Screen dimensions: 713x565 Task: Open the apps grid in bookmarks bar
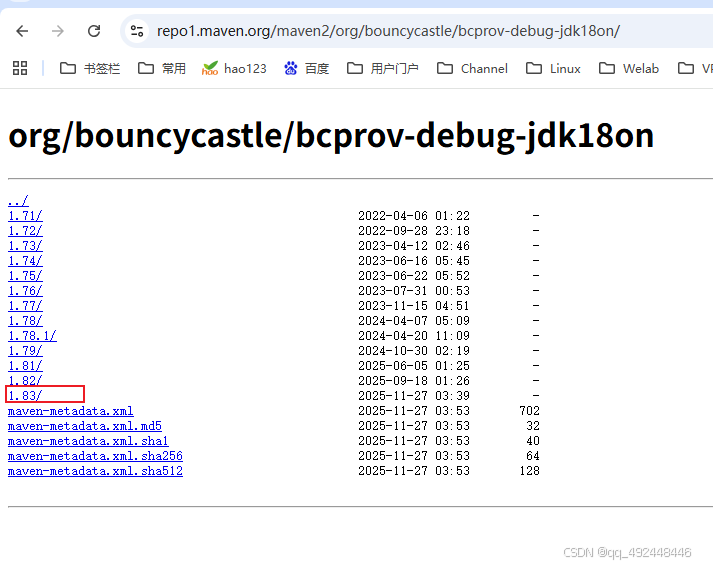point(20,68)
